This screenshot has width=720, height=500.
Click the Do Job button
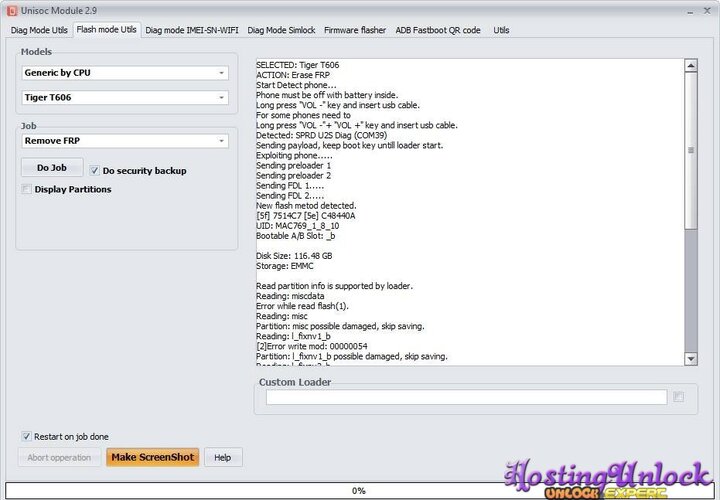52,168
